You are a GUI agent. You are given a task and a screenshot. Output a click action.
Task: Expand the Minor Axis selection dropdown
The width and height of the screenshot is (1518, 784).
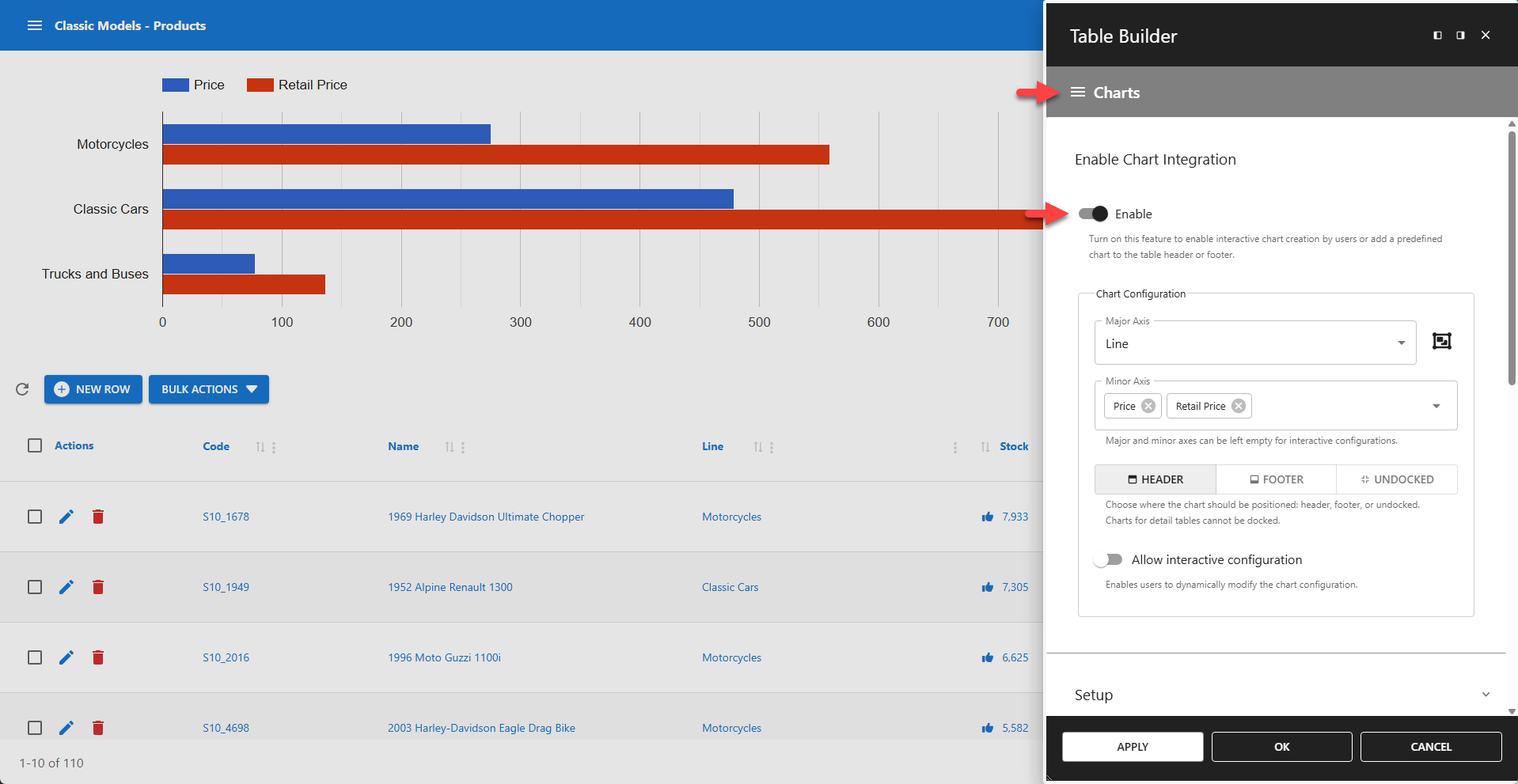click(x=1437, y=405)
